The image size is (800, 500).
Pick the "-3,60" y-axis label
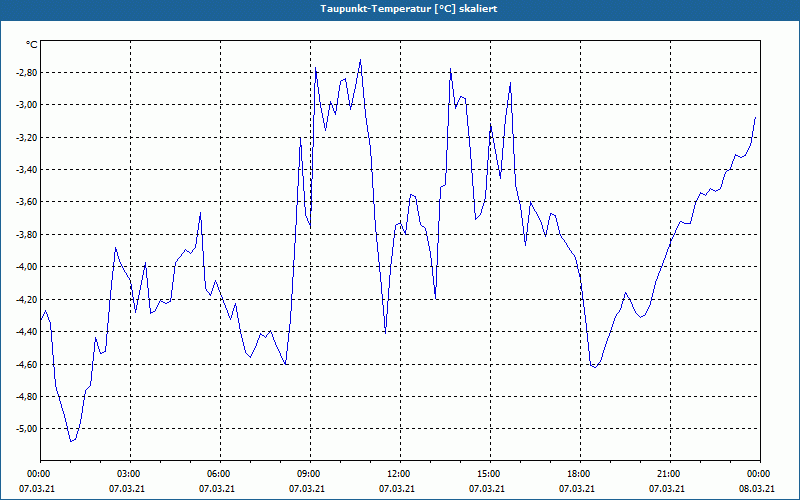pos(28,202)
